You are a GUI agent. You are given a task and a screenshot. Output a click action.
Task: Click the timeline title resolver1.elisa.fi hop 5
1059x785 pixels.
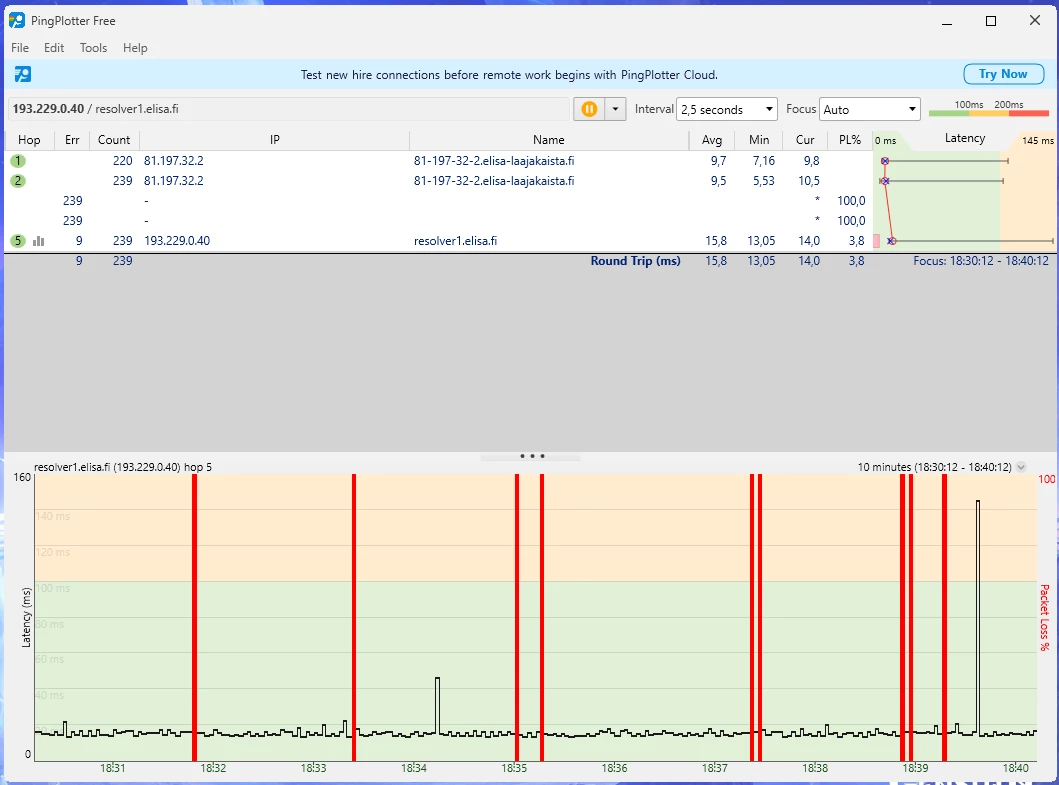coord(123,467)
